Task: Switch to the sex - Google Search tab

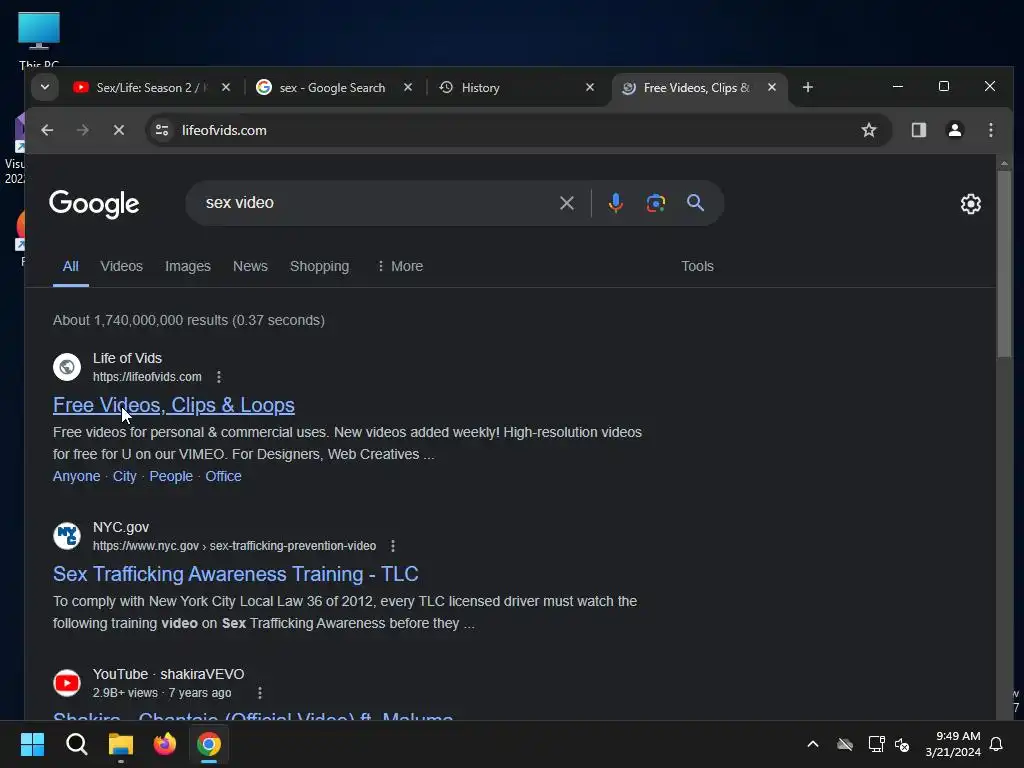Action: tap(332, 88)
